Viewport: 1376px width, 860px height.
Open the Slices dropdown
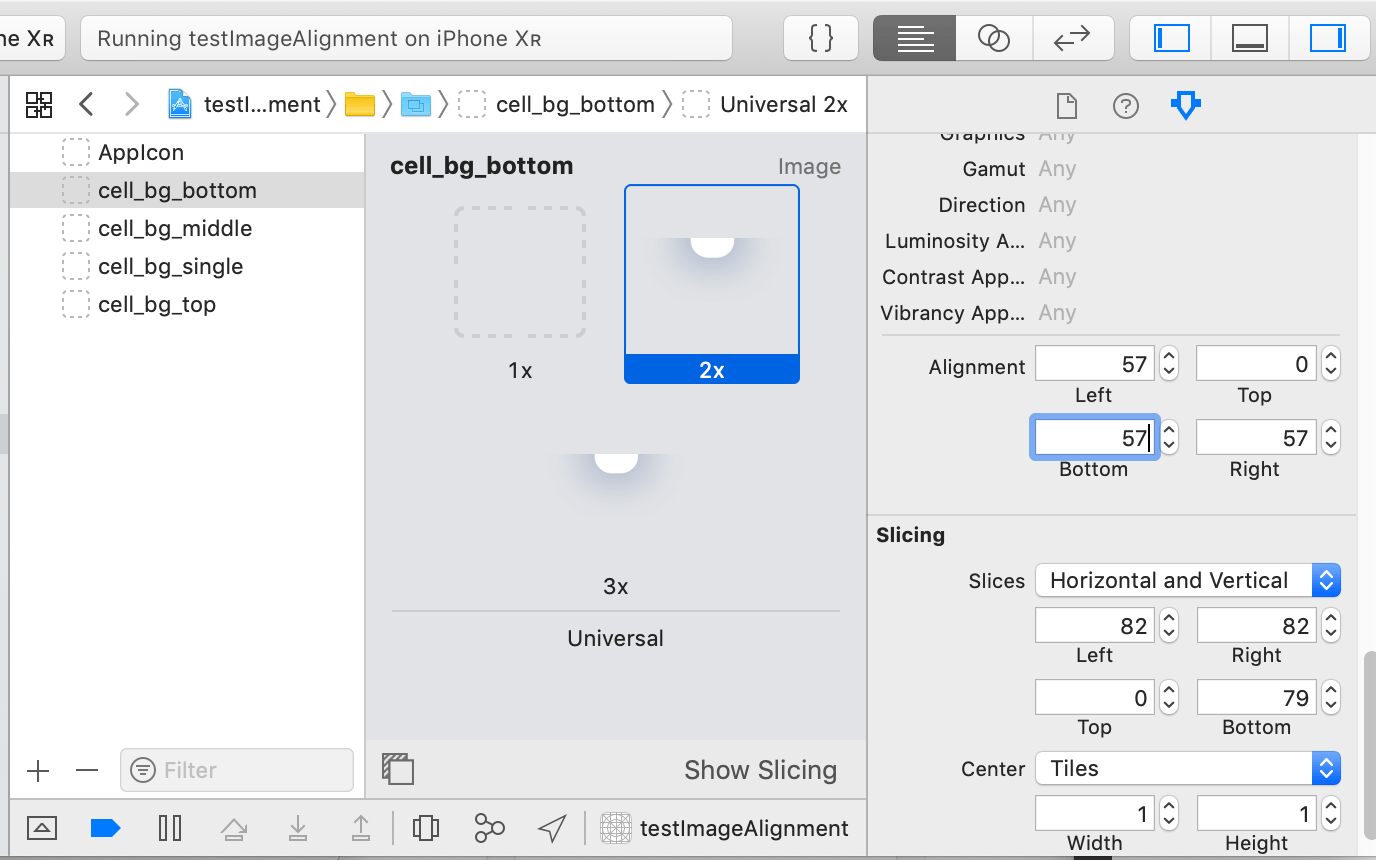(x=1186, y=580)
